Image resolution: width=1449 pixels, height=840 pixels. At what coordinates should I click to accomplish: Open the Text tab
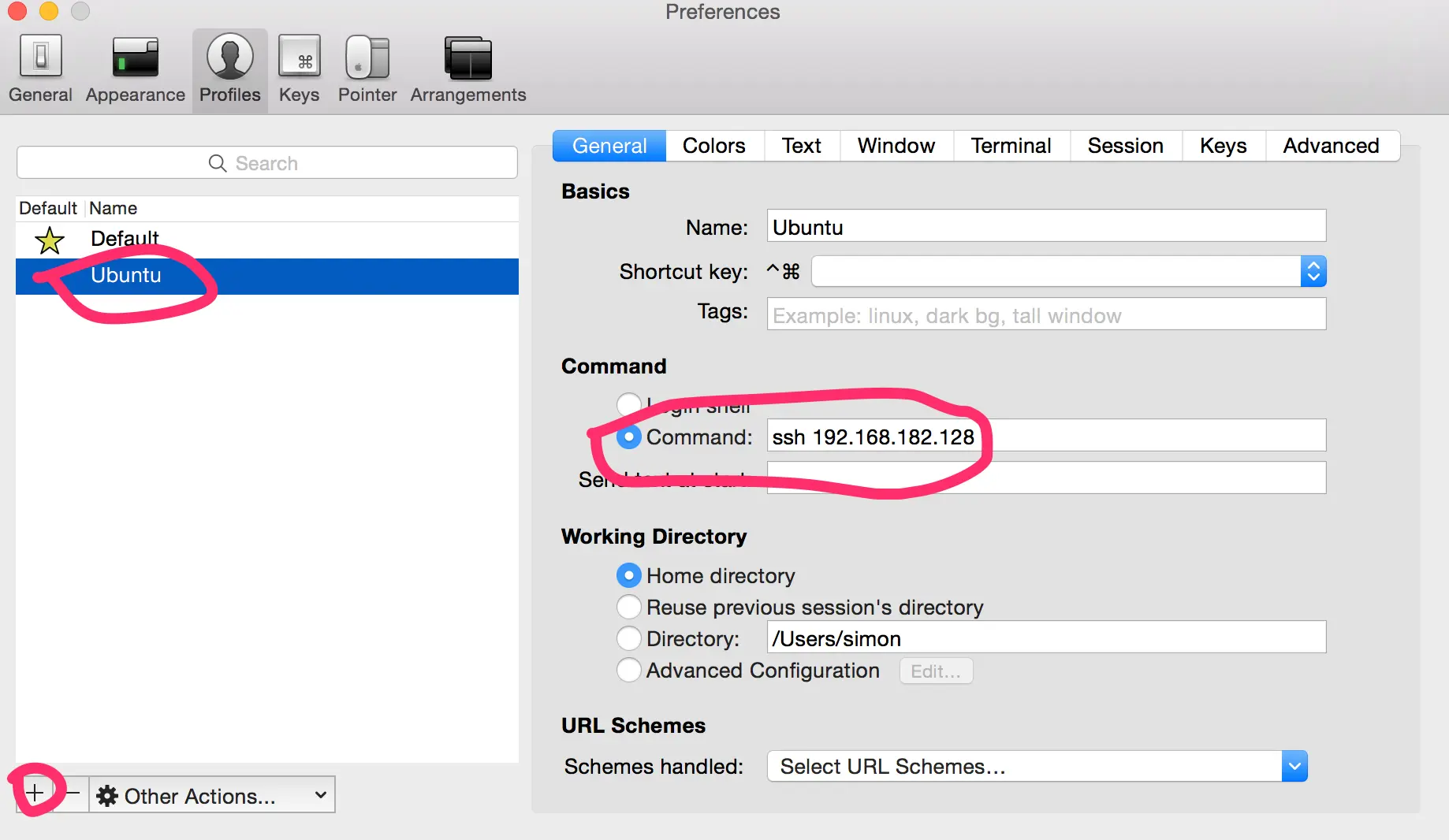[802, 146]
